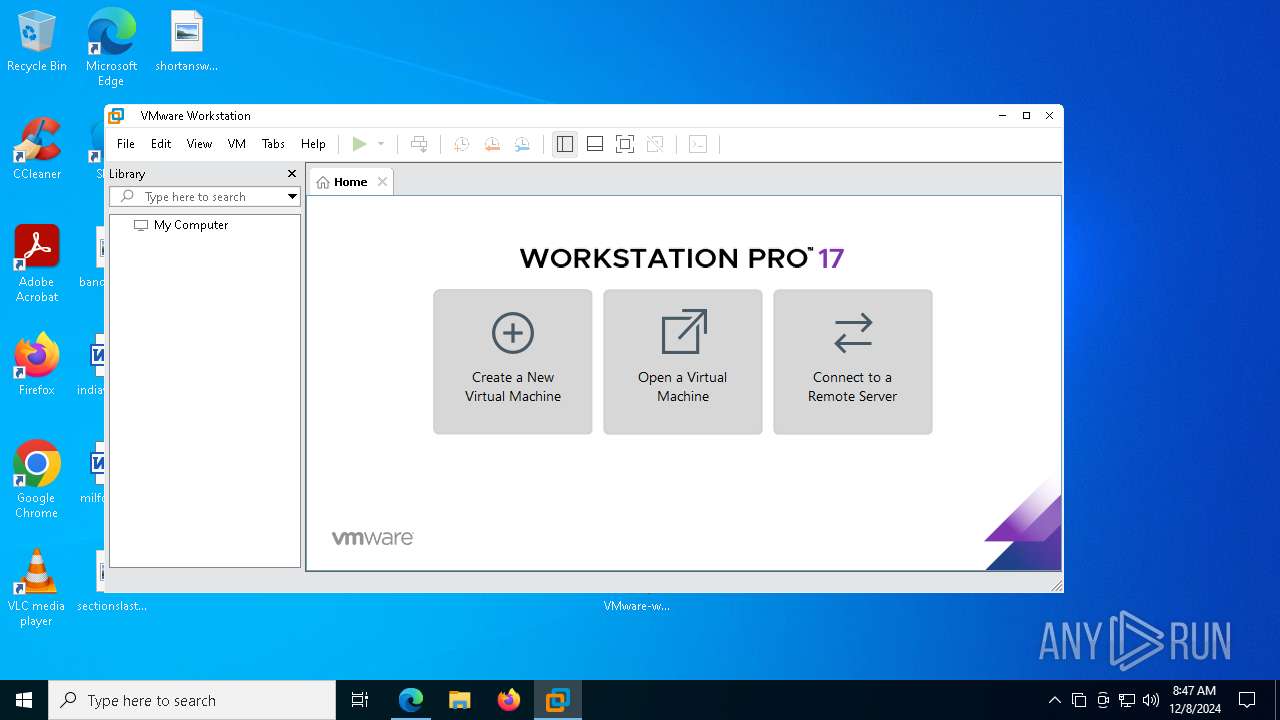The width and height of the screenshot is (1280, 720).
Task: Click the Send Ctrl+Alt+Del toolbar icon
Action: [419, 144]
